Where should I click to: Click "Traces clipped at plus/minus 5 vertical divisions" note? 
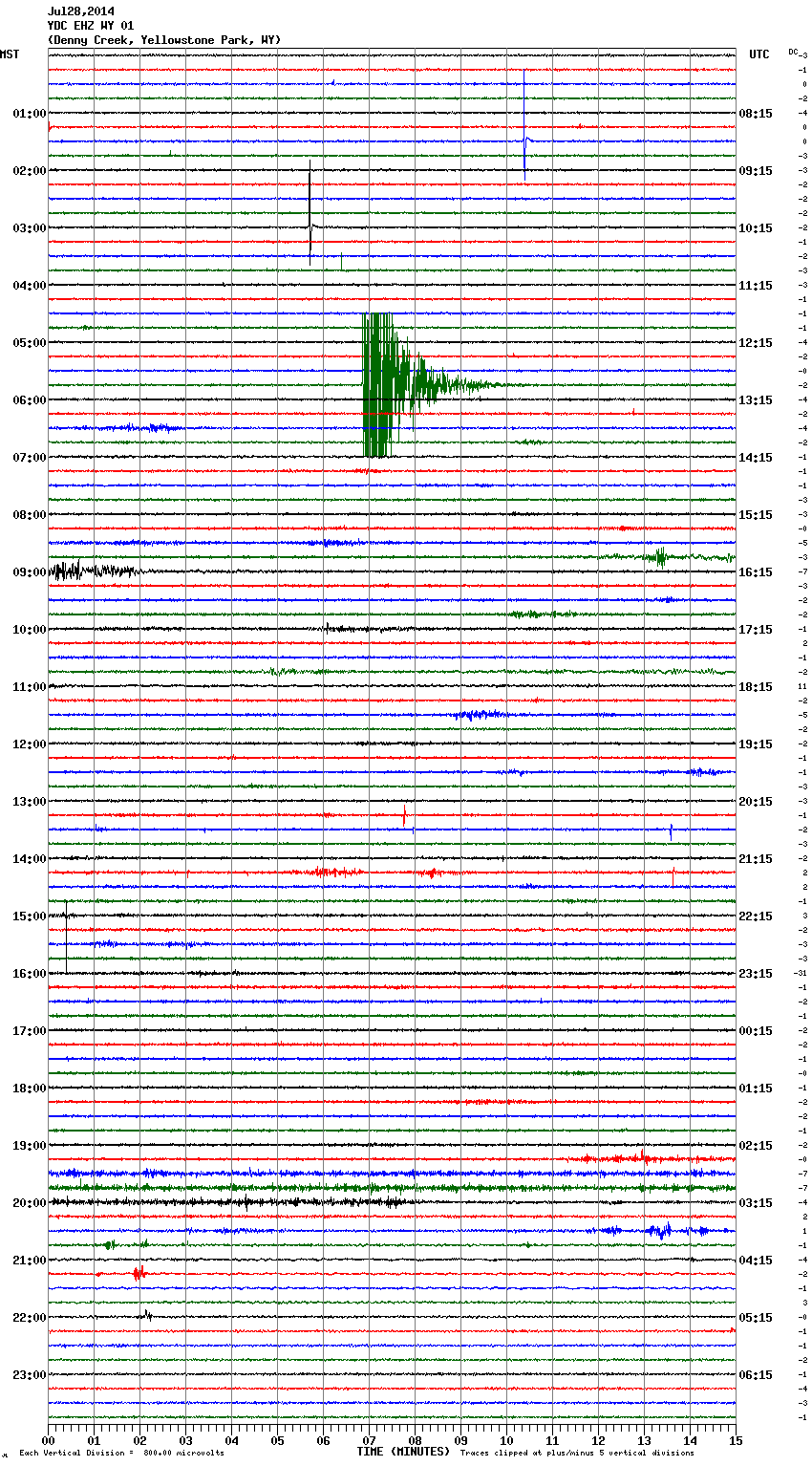pyautogui.click(x=577, y=1453)
